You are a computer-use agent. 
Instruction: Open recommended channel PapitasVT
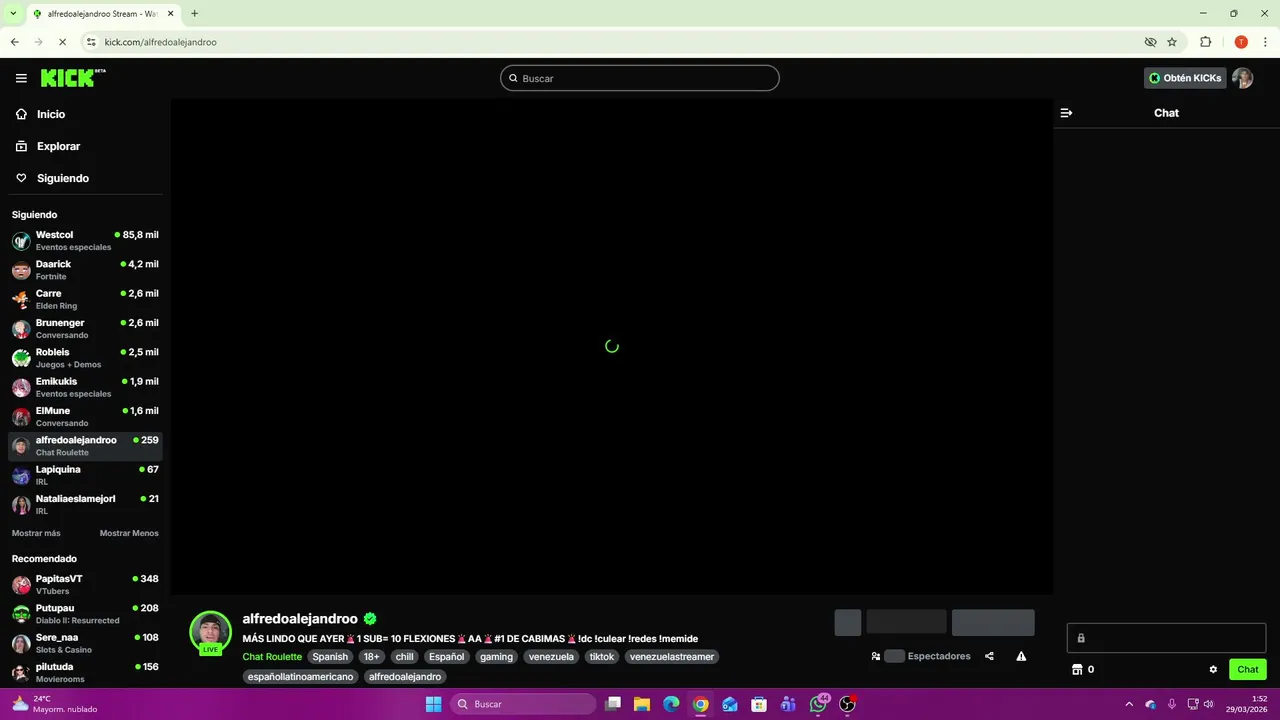coord(85,585)
